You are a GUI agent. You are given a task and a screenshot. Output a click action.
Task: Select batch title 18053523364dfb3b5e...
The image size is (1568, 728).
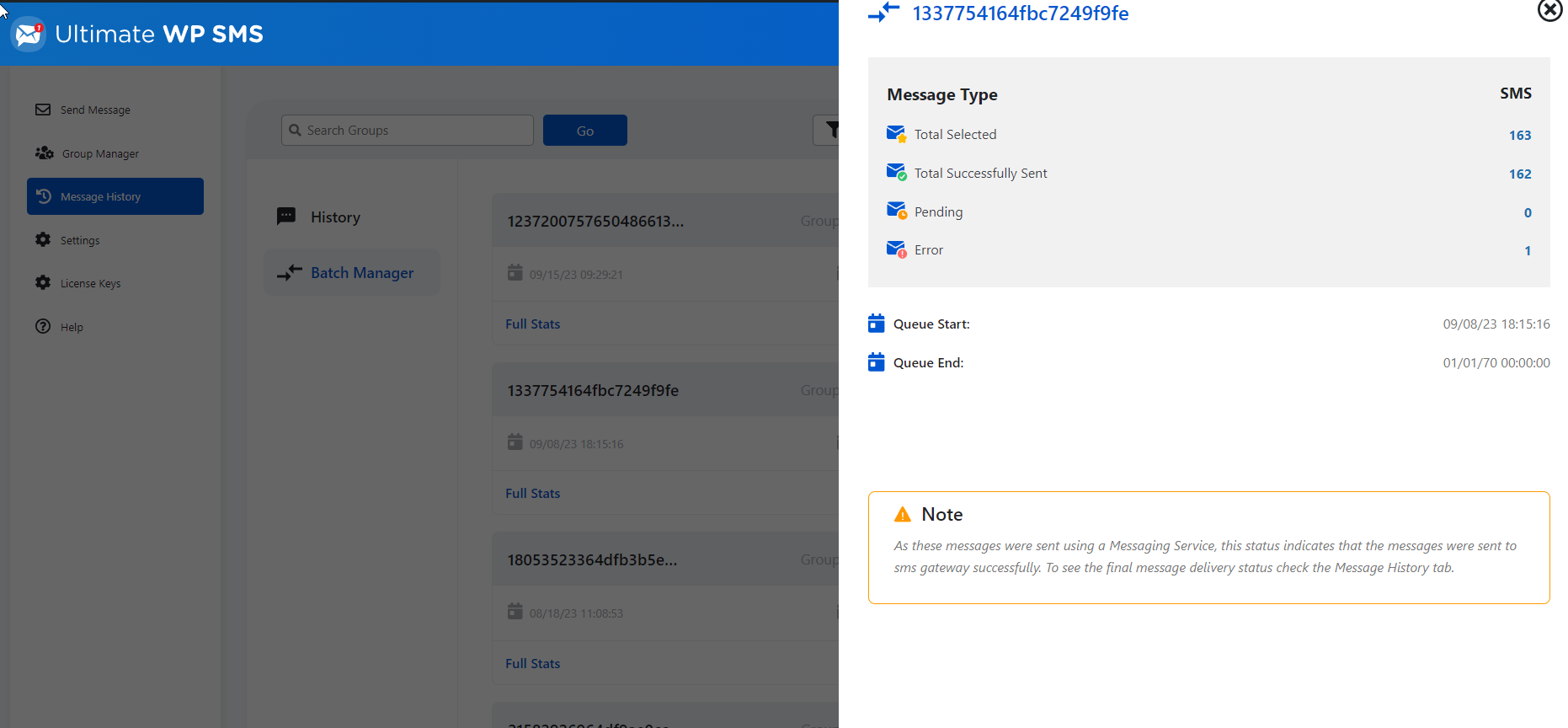(592, 559)
